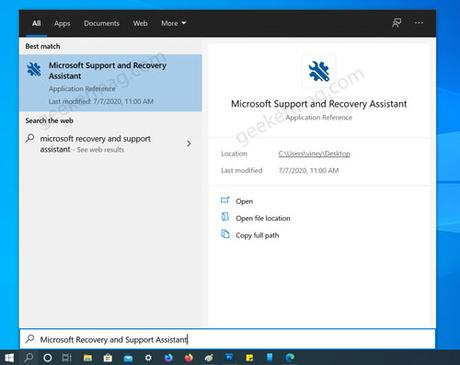Click the feedback person icon
This screenshot has width=460, height=365.
(x=396, y=23)
